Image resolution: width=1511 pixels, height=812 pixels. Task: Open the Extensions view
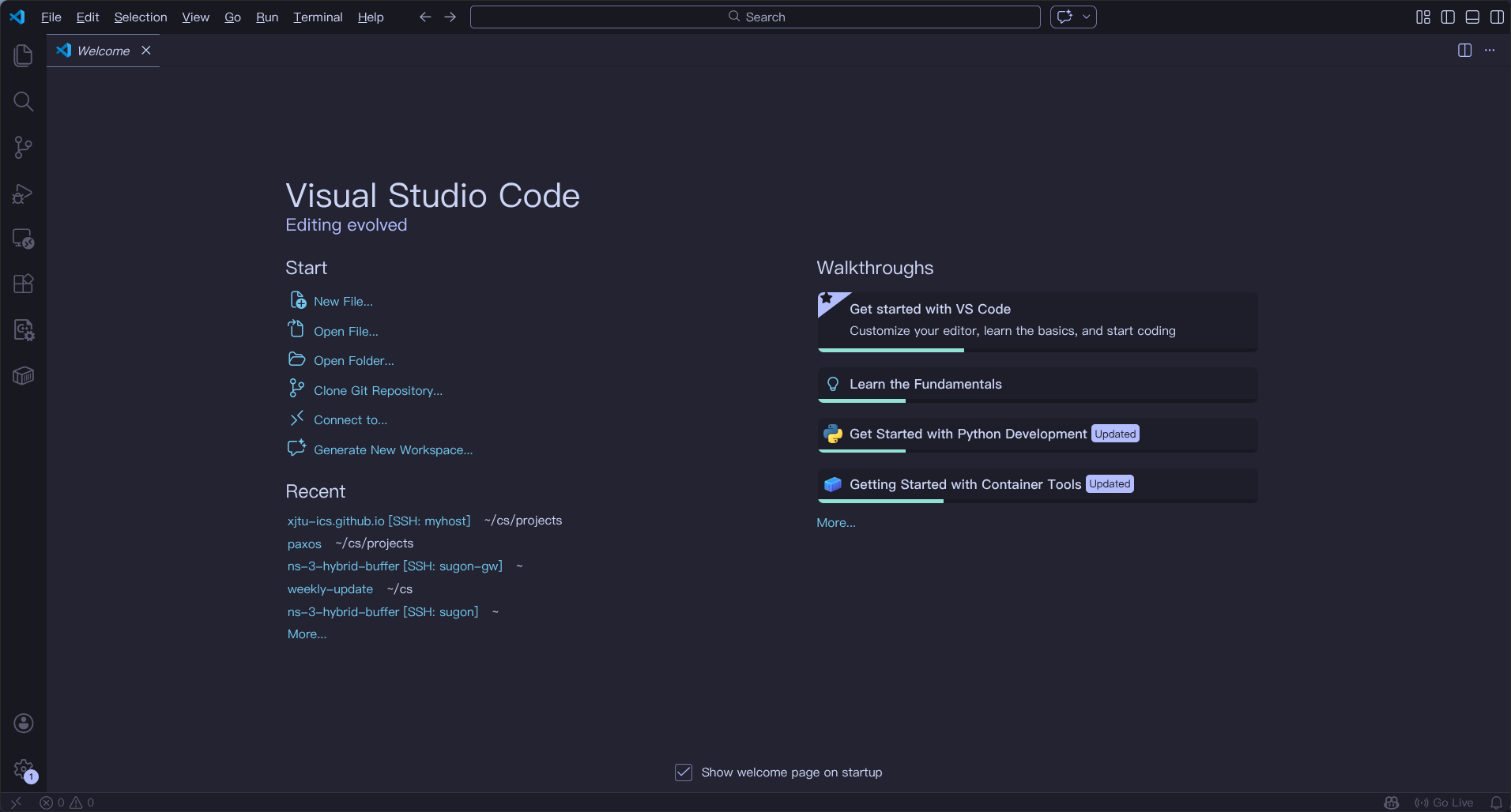pyautogui.click(x=23, y=284)
